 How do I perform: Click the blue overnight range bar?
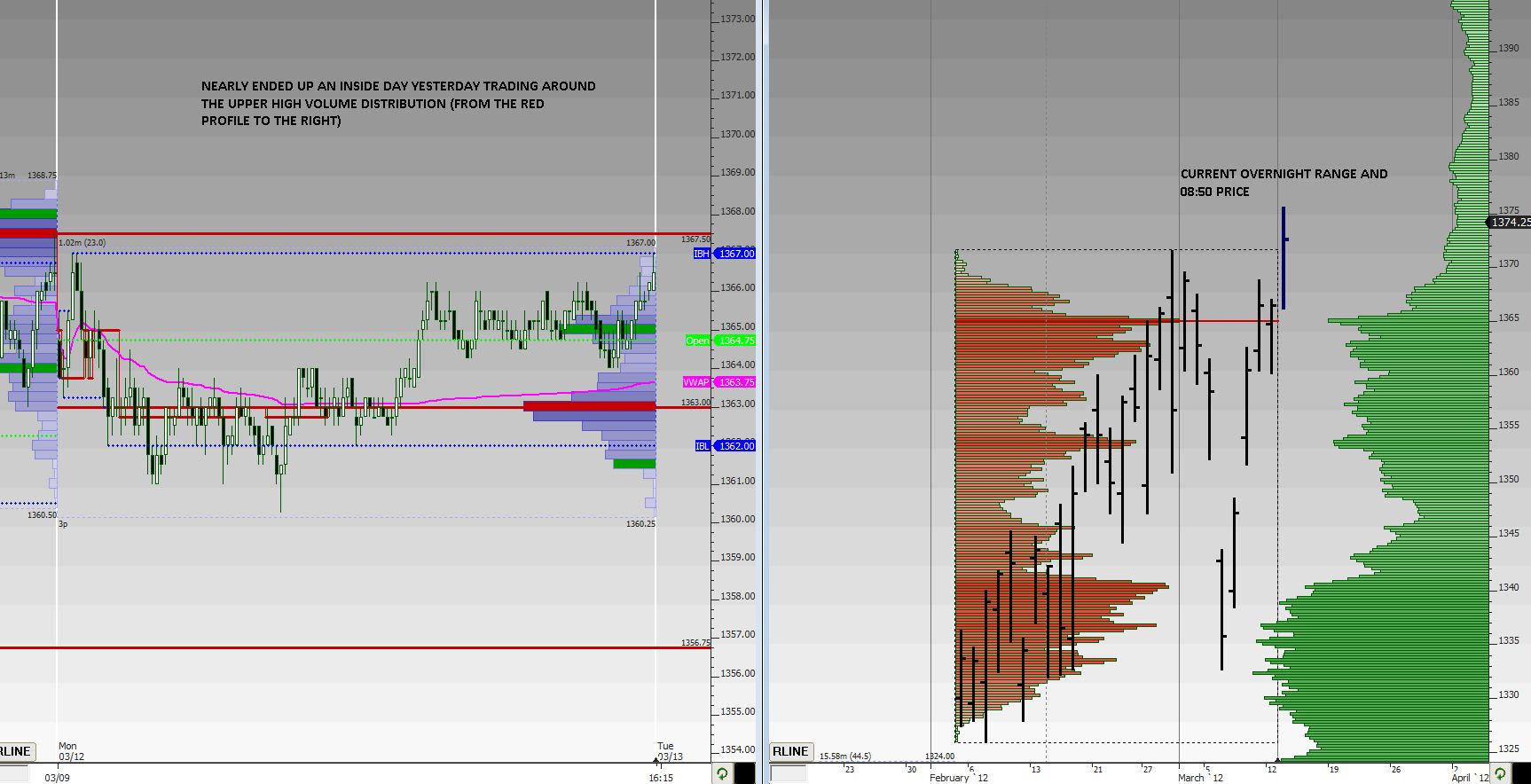point(1283,258)
